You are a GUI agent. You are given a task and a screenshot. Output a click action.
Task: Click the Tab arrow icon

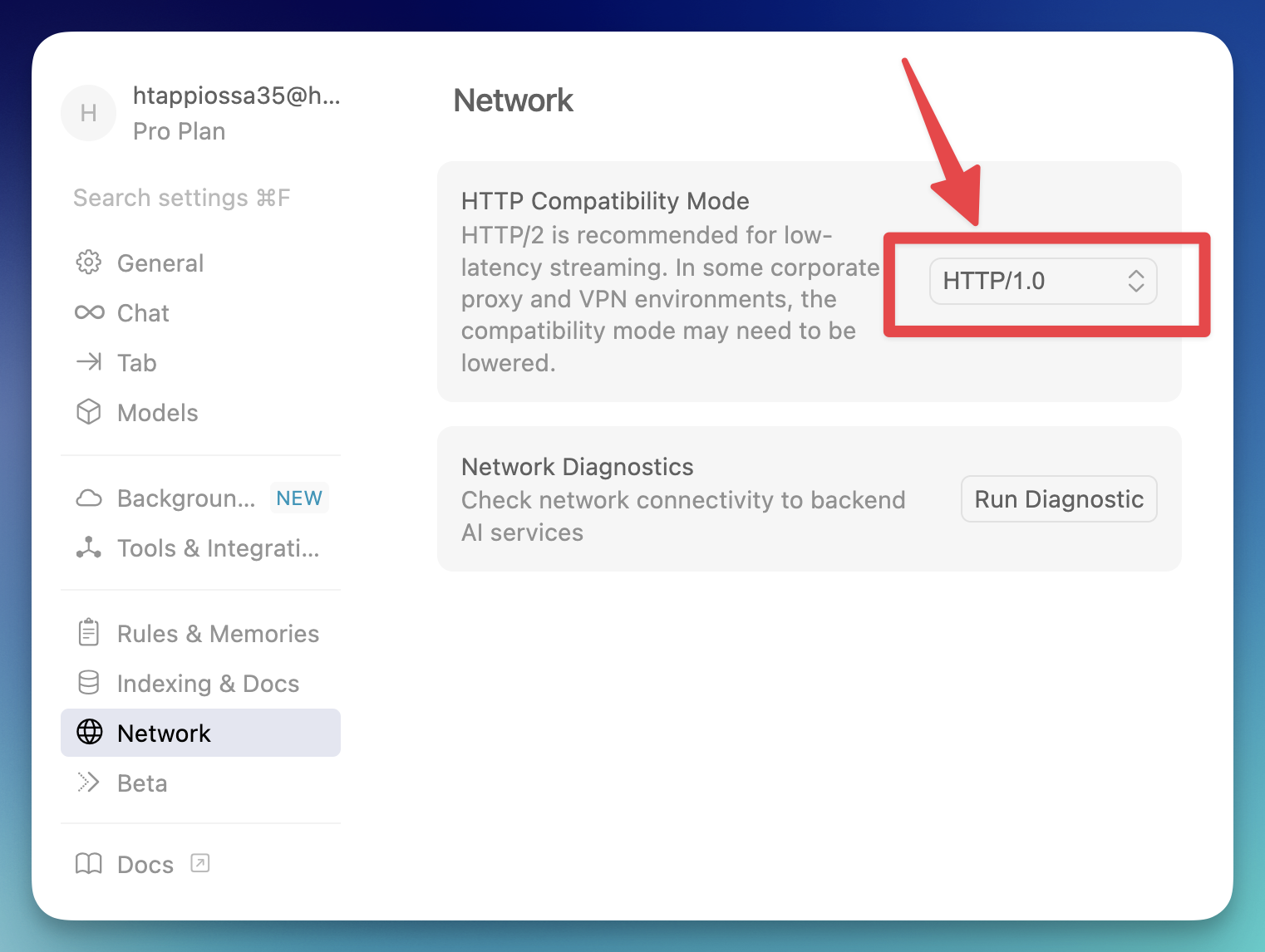click(x=89, y=362)
